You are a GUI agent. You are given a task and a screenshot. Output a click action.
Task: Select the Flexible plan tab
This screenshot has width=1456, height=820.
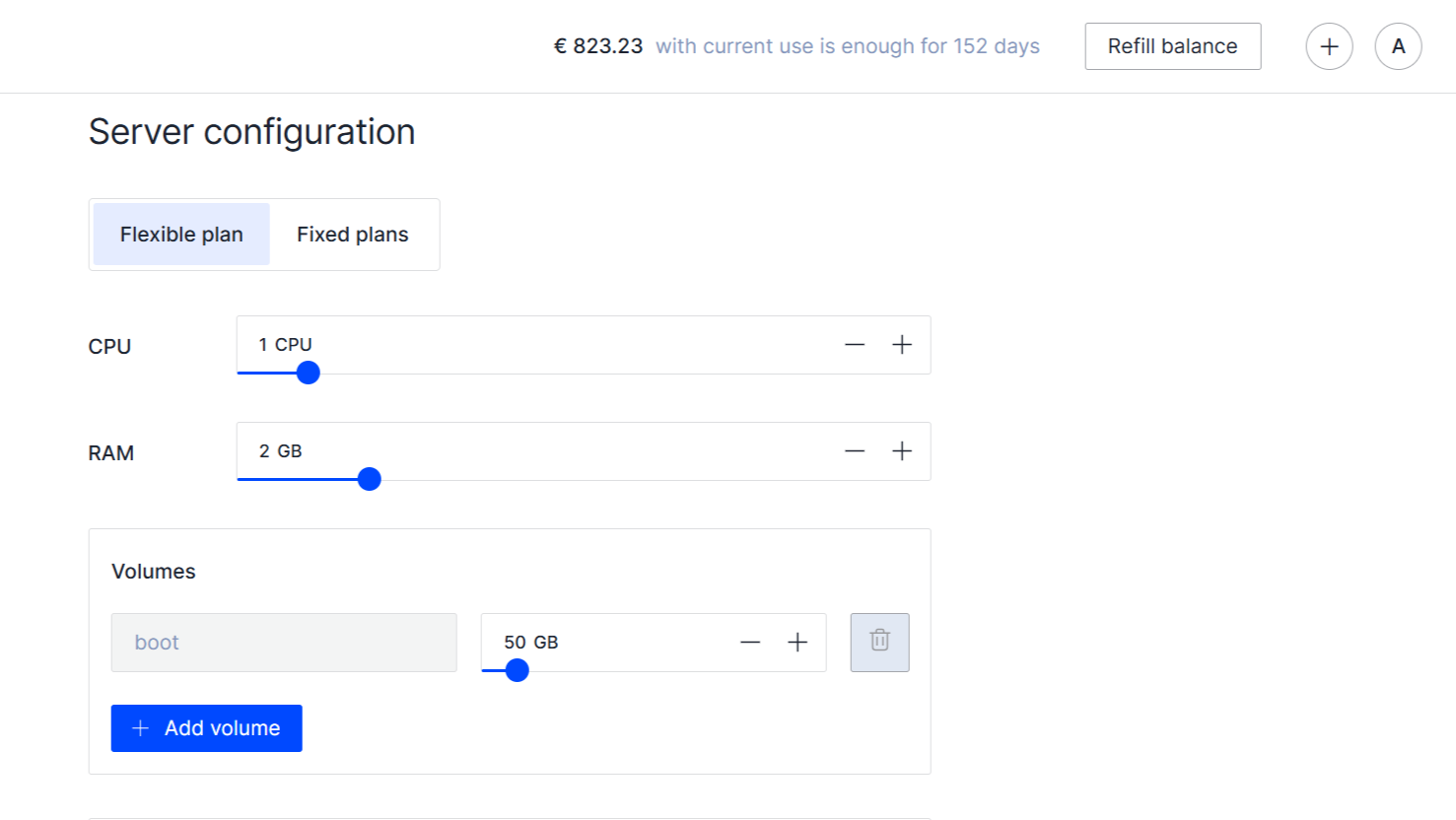(181, 235)
